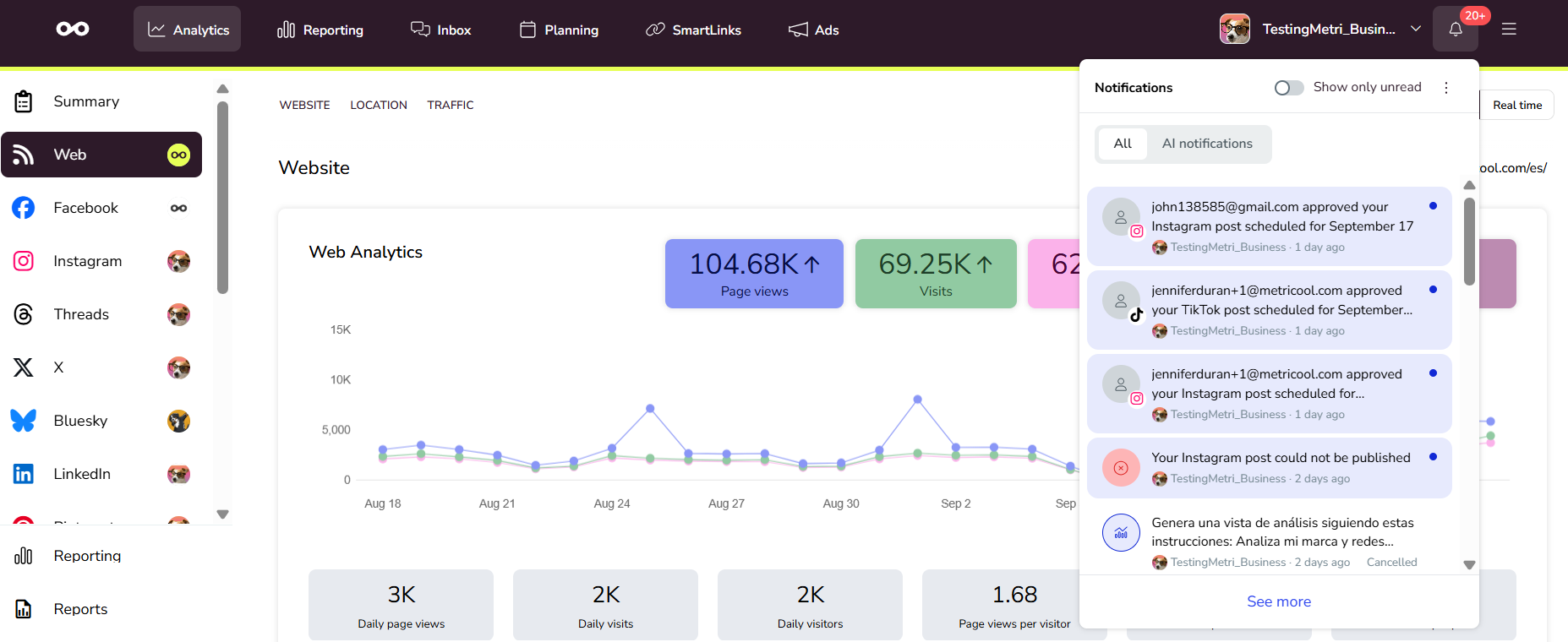The width and height of the screenshot is (1568, 642).
Task: Click the Metricool infinity logo
Action: 73,29
